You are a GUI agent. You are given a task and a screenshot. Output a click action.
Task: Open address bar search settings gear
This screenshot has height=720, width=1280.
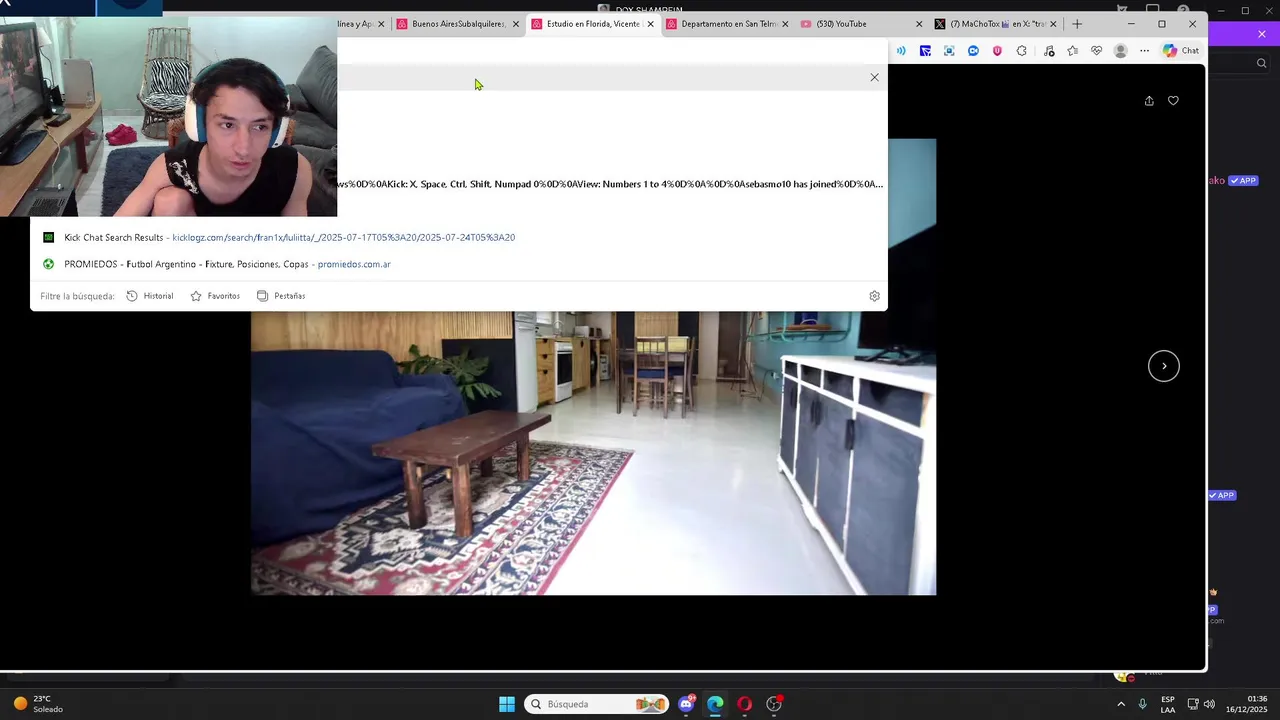(x=874, y=296)
